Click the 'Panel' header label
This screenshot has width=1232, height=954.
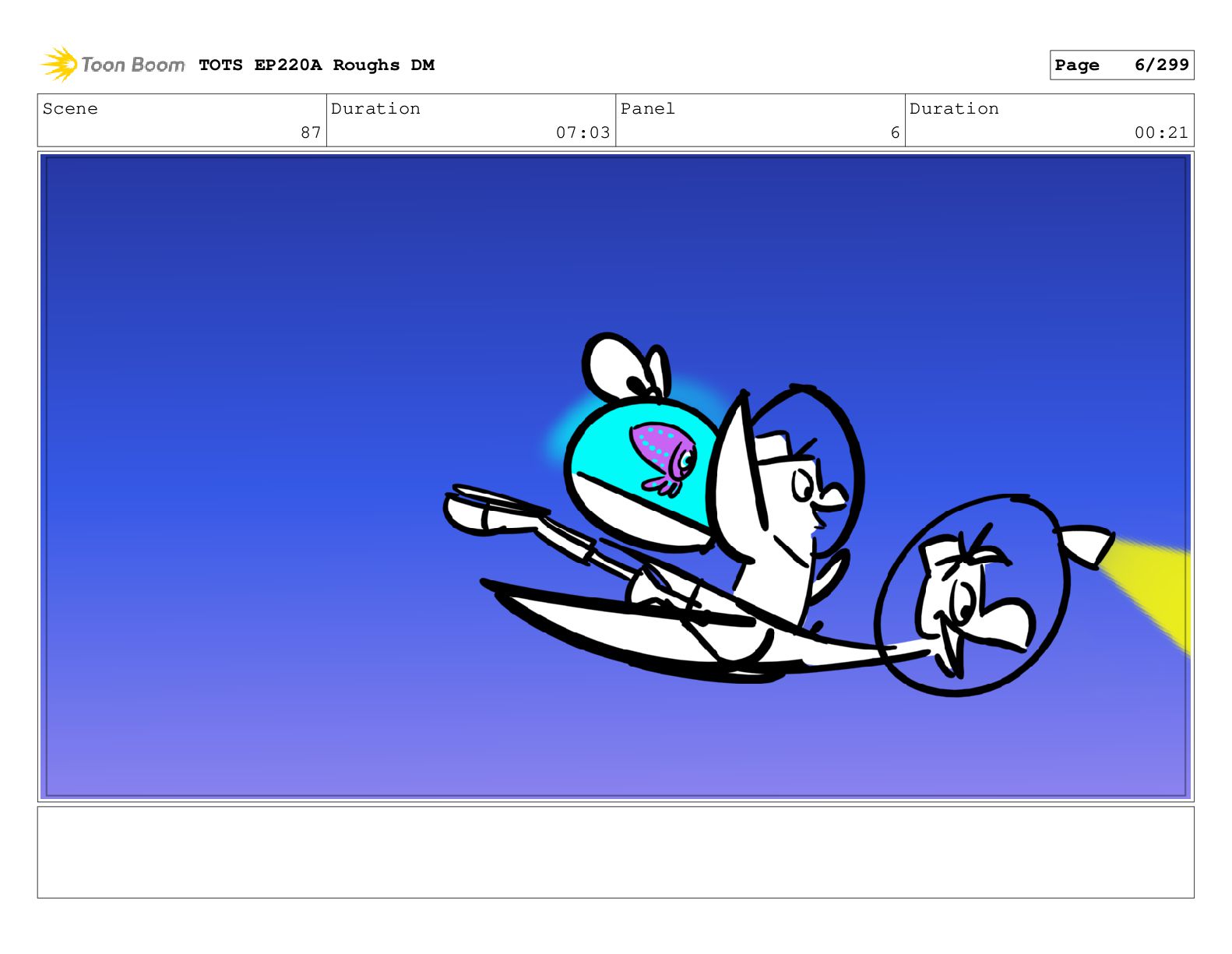pyautogui.click(x=647, y=109)
